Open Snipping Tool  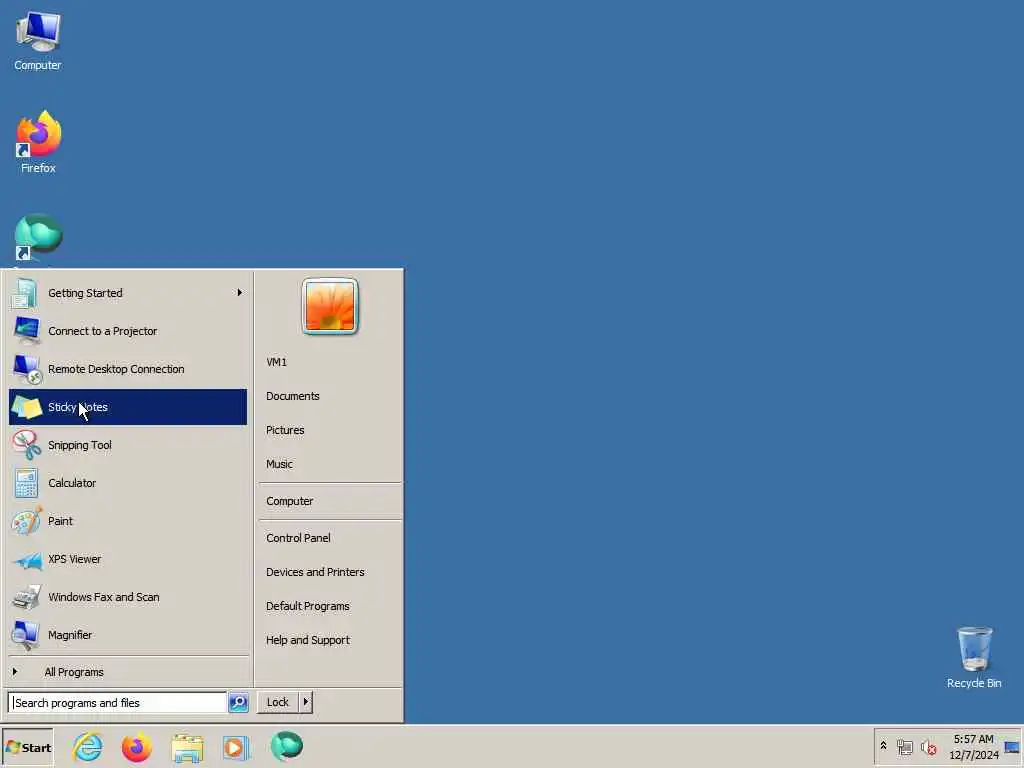[128, 445]
